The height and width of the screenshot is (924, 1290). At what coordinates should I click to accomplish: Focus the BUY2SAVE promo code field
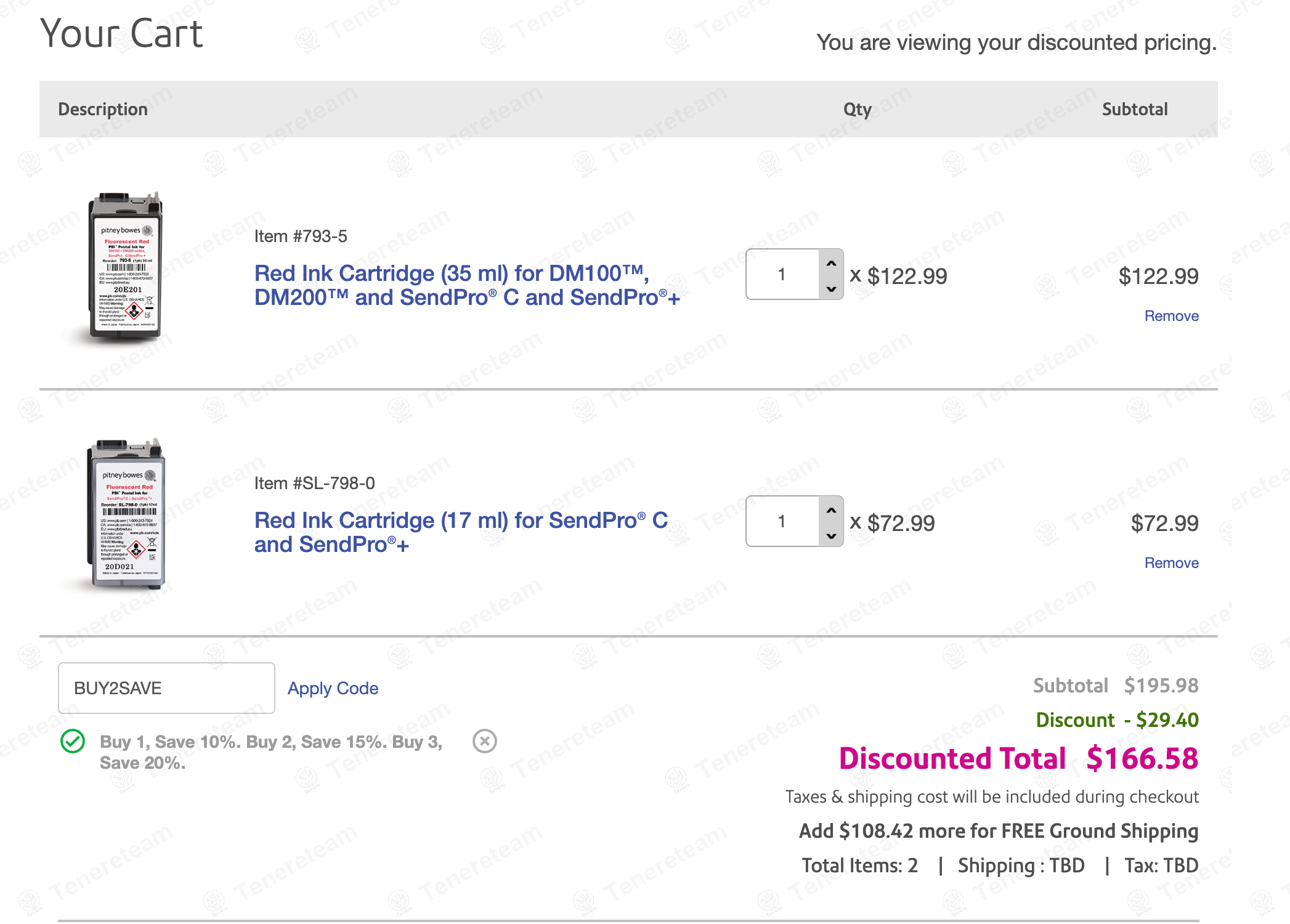pyautogui.click(x=166, y=688)
